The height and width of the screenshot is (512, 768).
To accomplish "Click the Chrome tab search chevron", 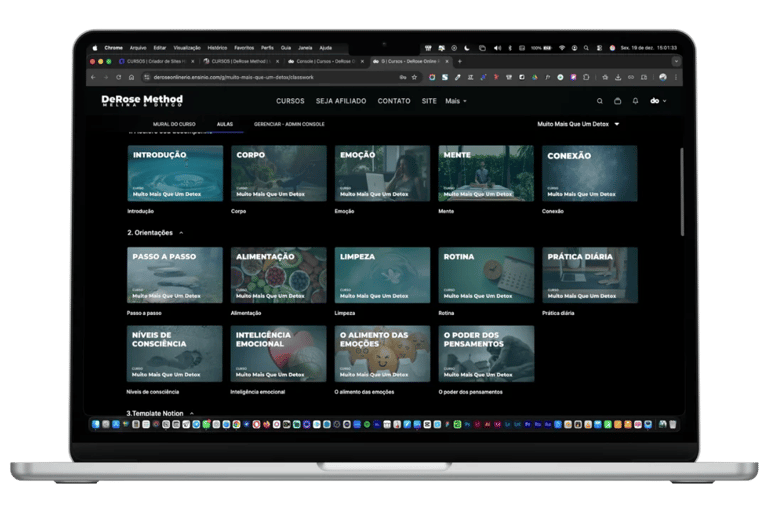I will tap(676, 61).
